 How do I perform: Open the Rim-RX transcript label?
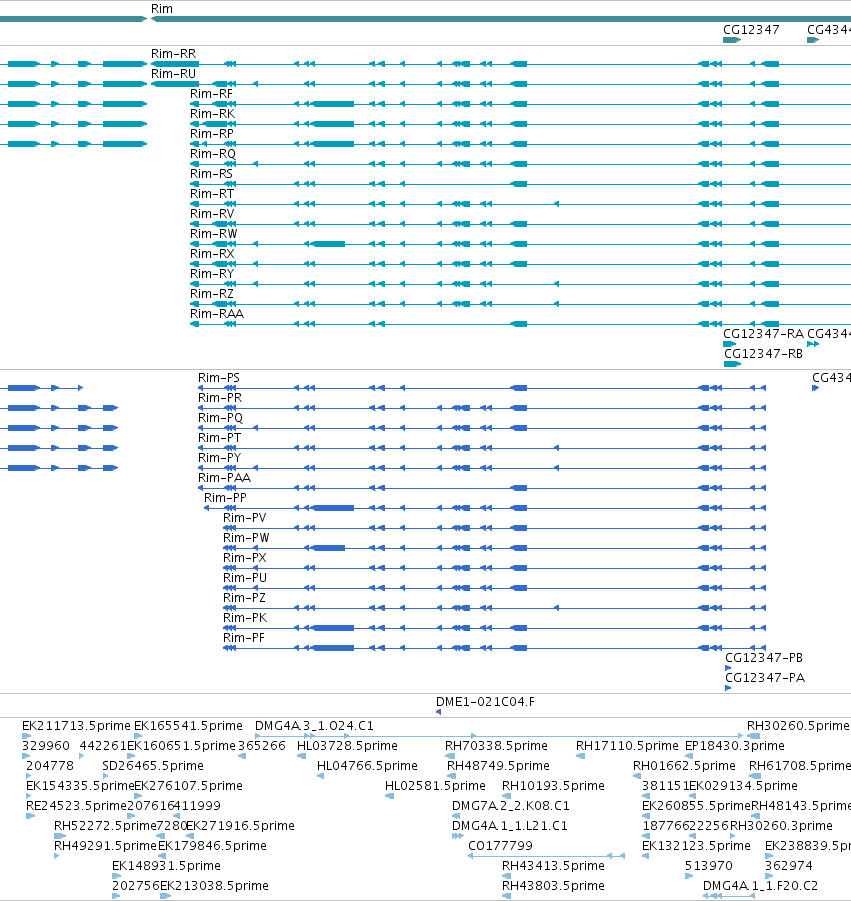click(213, 254)
